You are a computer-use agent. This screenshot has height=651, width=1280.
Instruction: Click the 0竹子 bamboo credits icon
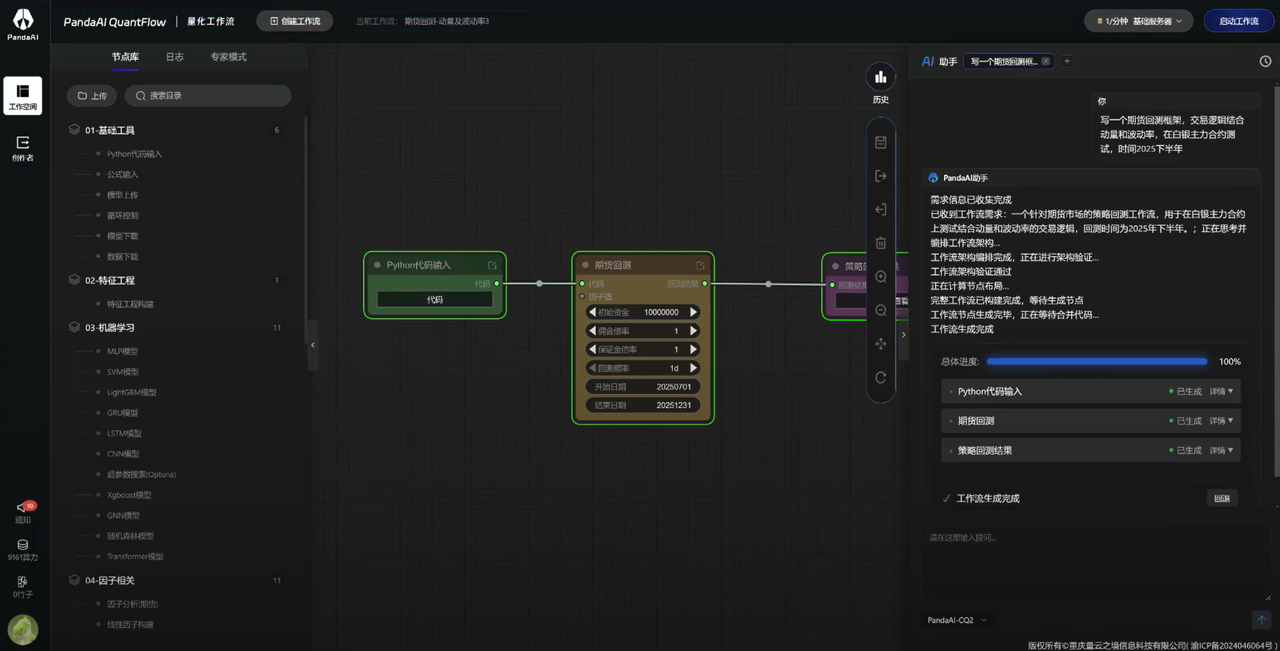click(x=23, y=582)
